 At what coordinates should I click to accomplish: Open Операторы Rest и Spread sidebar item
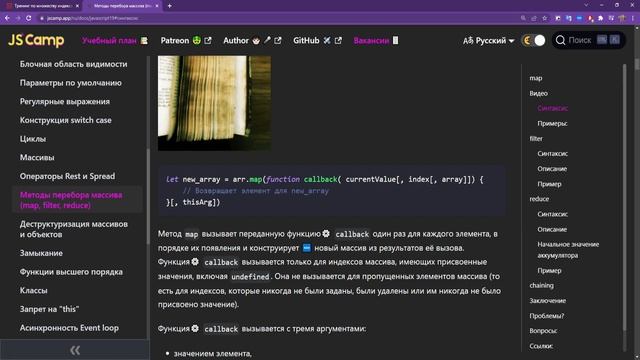point(67,176)
